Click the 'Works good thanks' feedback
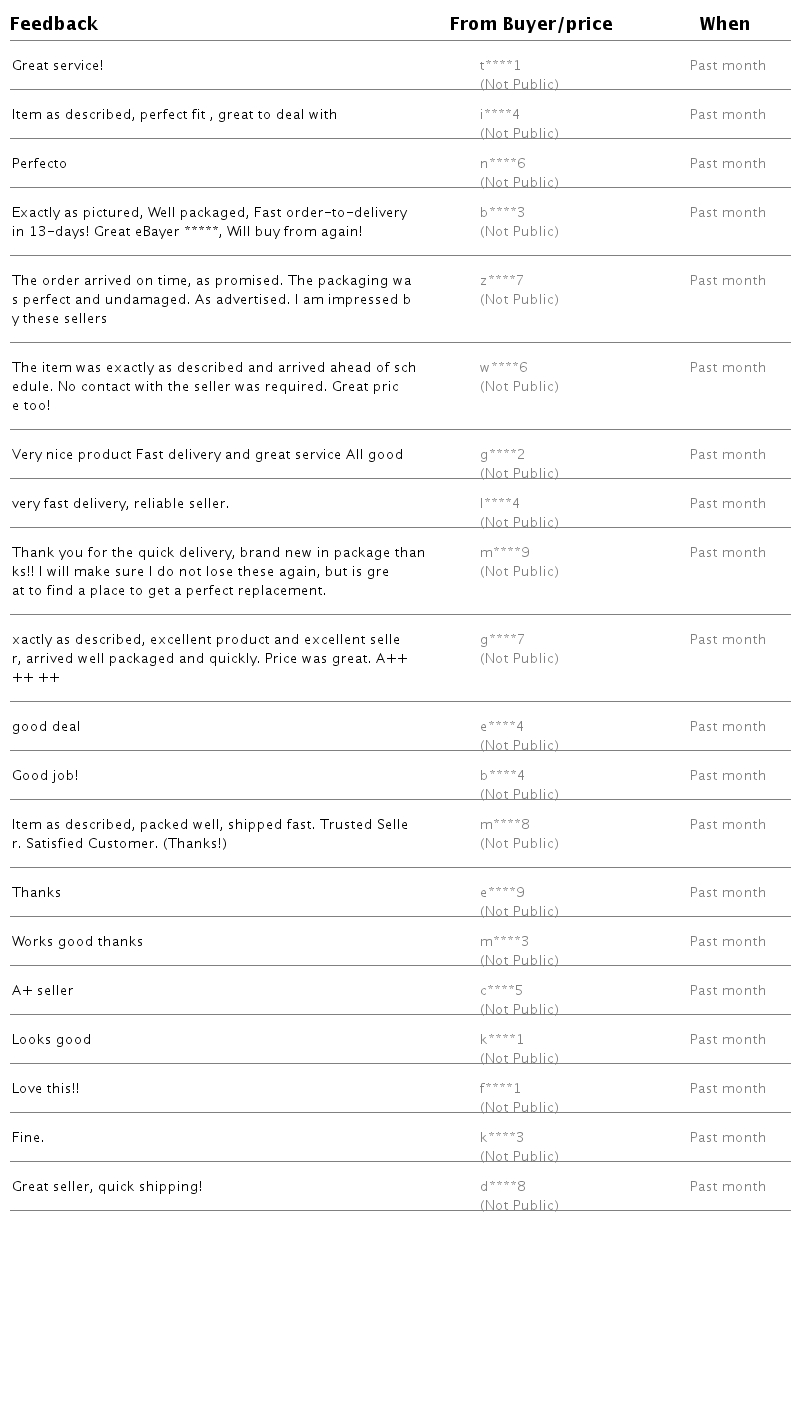Image resolution: width=800 pixels, height=1424 pixels. [x=77, y=942]
